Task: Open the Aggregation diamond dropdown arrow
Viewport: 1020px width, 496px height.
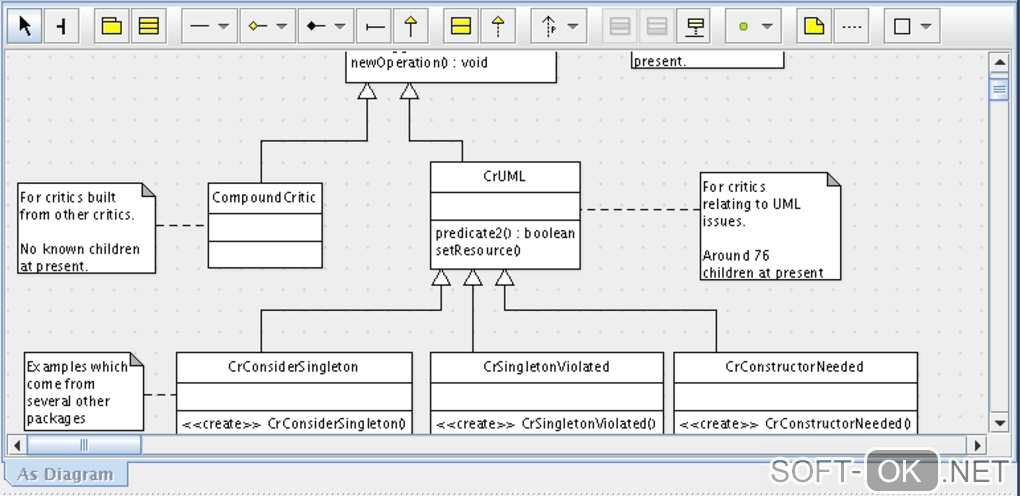Action: coord(282,27)
